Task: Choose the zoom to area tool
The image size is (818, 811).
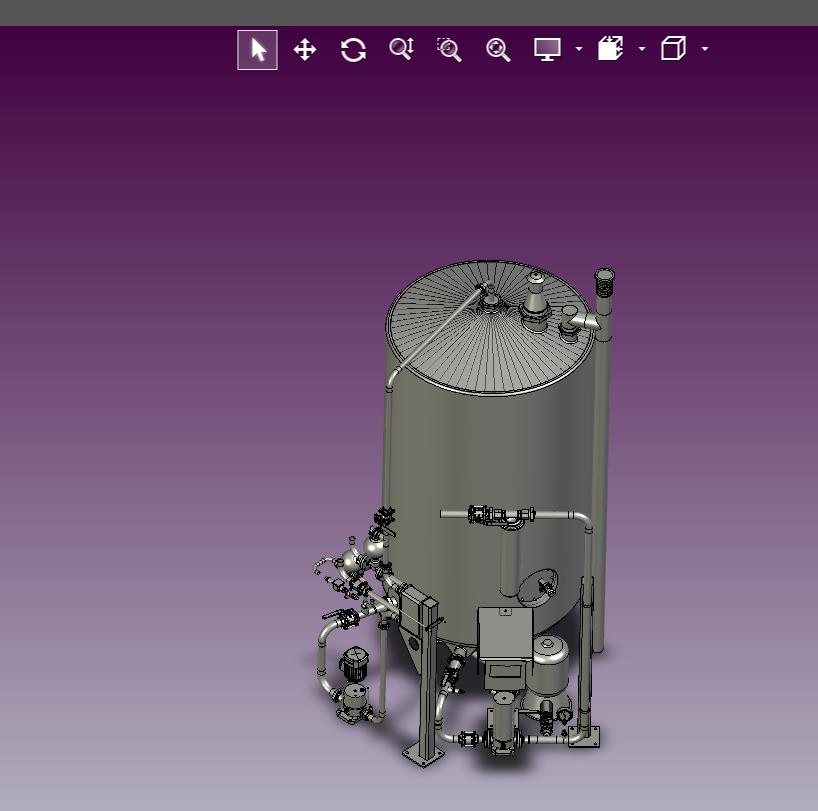Action: [449, 50]
